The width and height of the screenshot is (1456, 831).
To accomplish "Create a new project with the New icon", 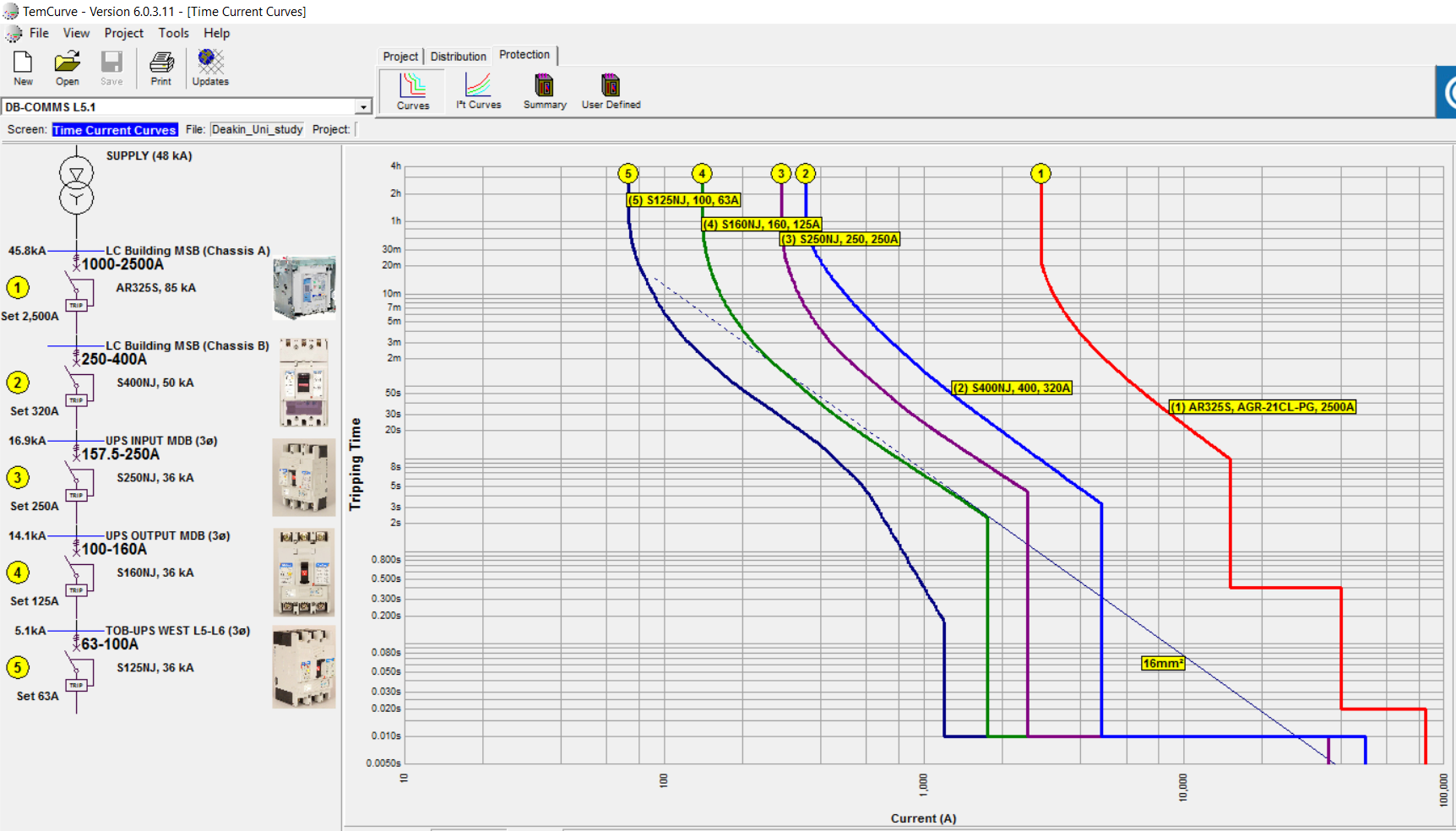I will point(23,66).
